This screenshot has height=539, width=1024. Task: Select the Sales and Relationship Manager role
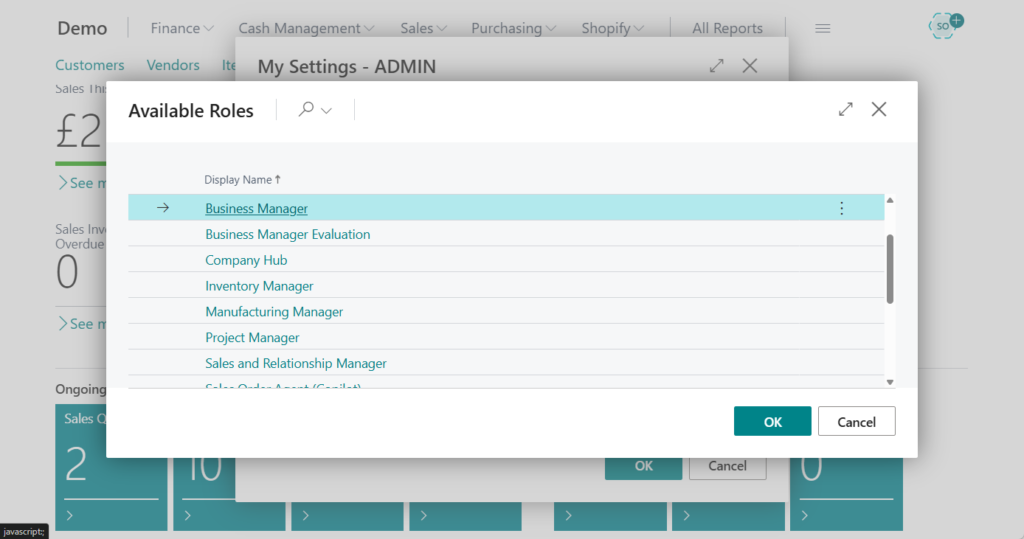(x=295, y=363)
